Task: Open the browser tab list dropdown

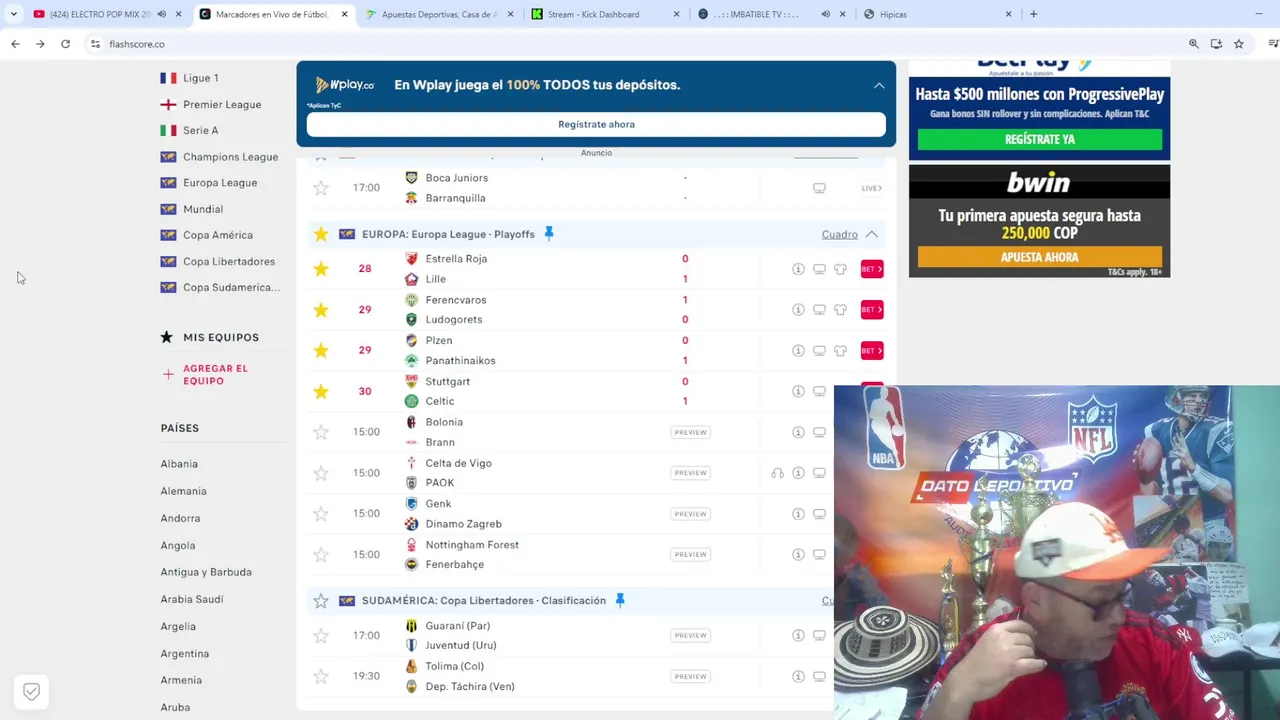Action: coord(13,14)
